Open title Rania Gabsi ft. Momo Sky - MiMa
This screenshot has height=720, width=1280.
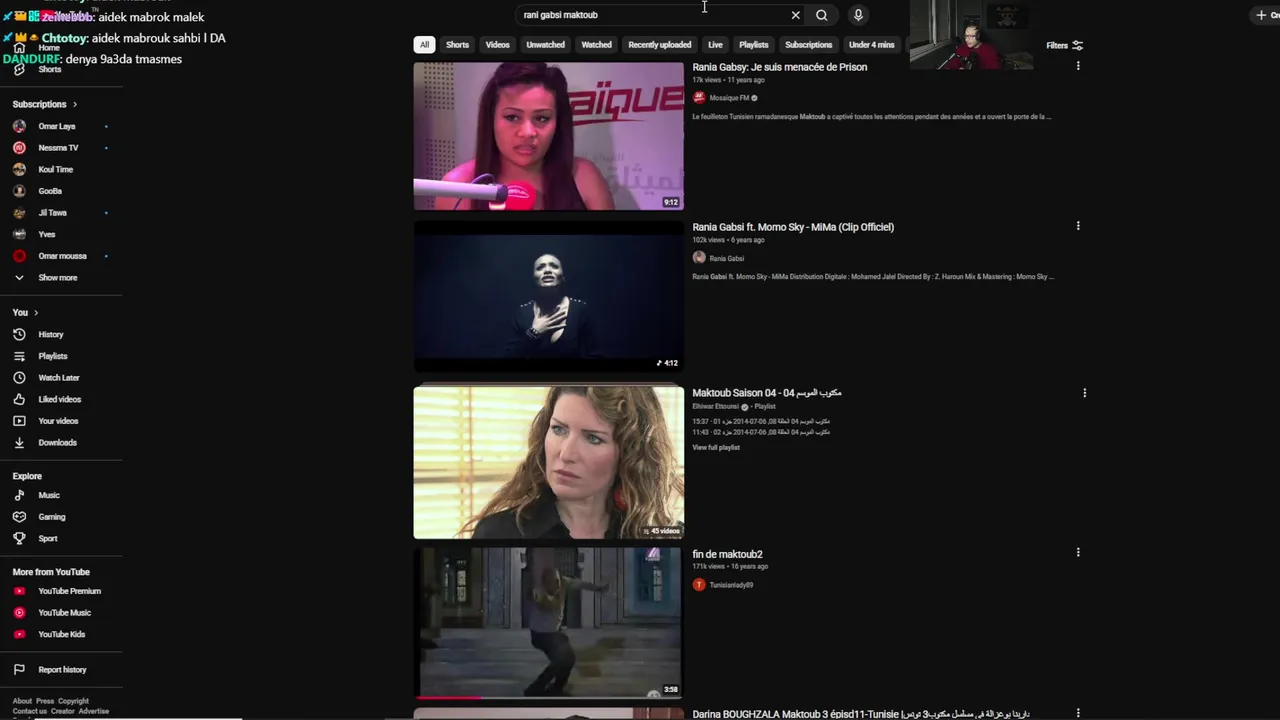coord(793,227)
